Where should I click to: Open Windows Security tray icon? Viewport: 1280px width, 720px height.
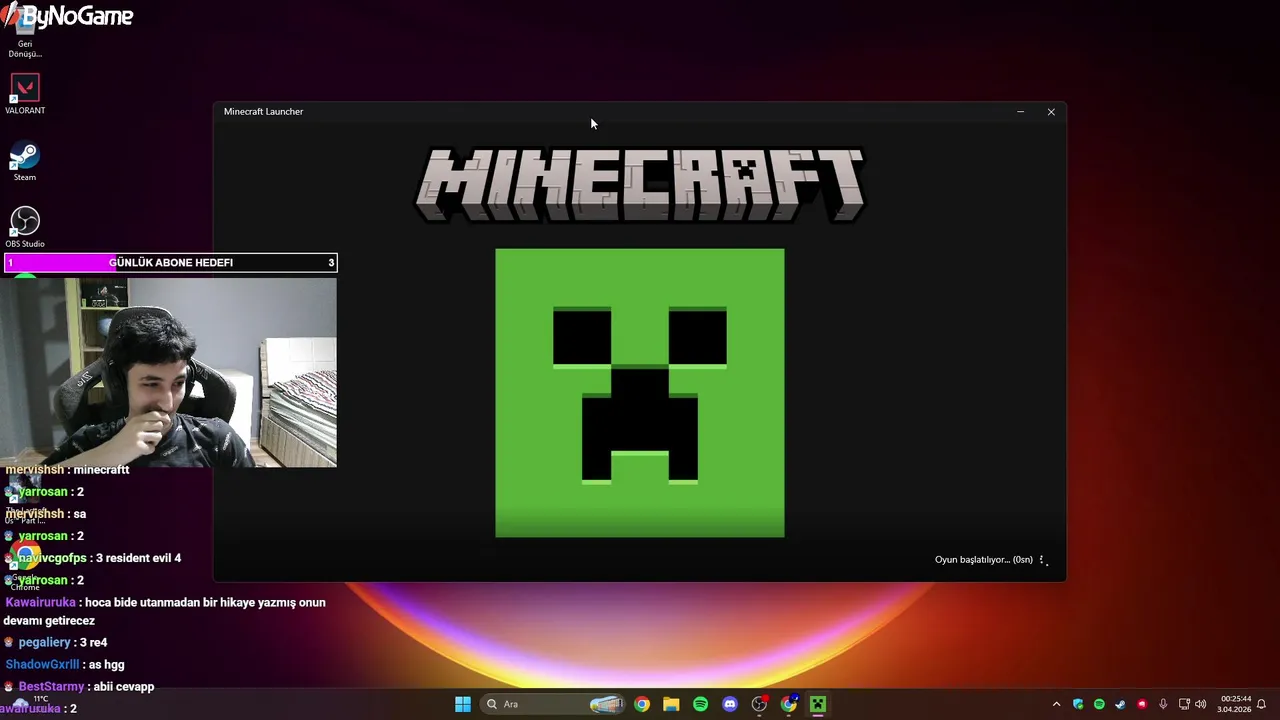point(1078,704)
